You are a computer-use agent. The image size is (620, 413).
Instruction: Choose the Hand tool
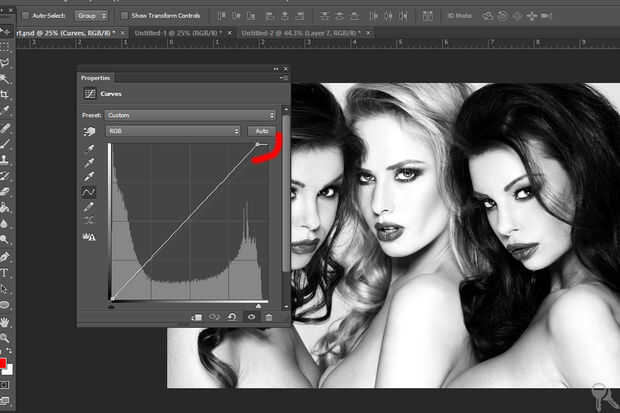point(5,322)
